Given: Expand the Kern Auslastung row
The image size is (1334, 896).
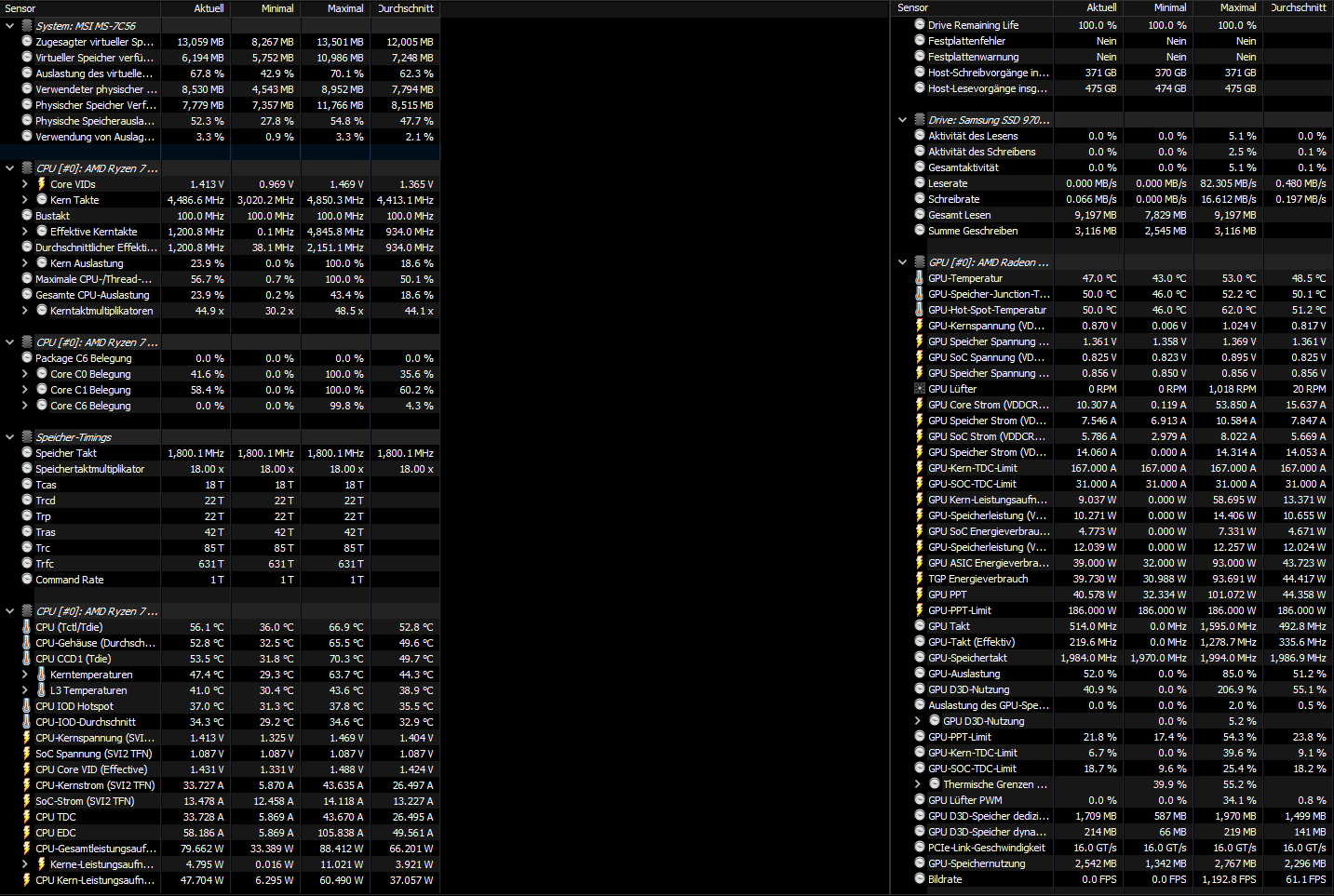Looking at the screenshot, I should point(25,263).
